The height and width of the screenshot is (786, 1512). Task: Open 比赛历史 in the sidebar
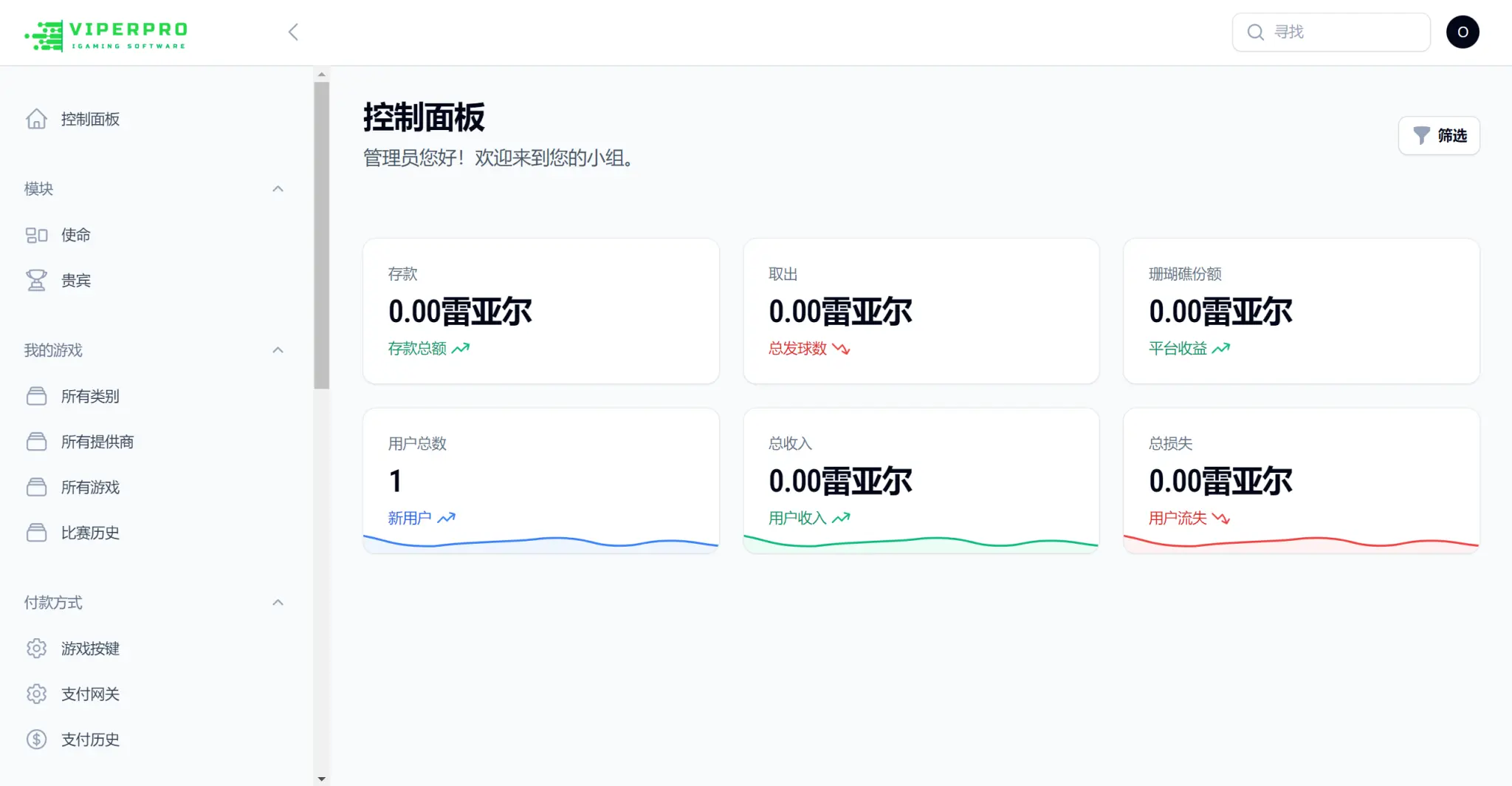tap(90, 533)
